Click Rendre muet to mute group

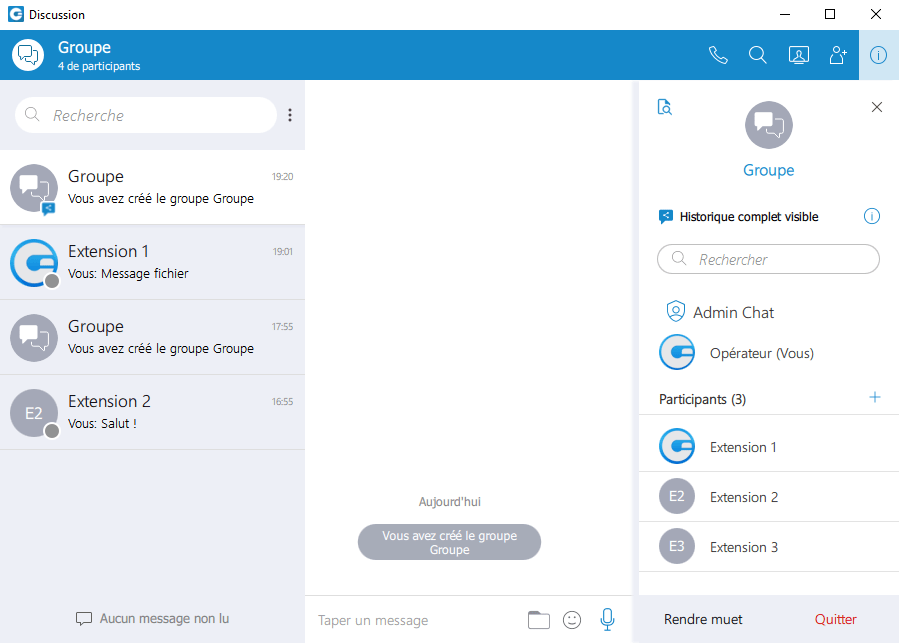point(703,619)
